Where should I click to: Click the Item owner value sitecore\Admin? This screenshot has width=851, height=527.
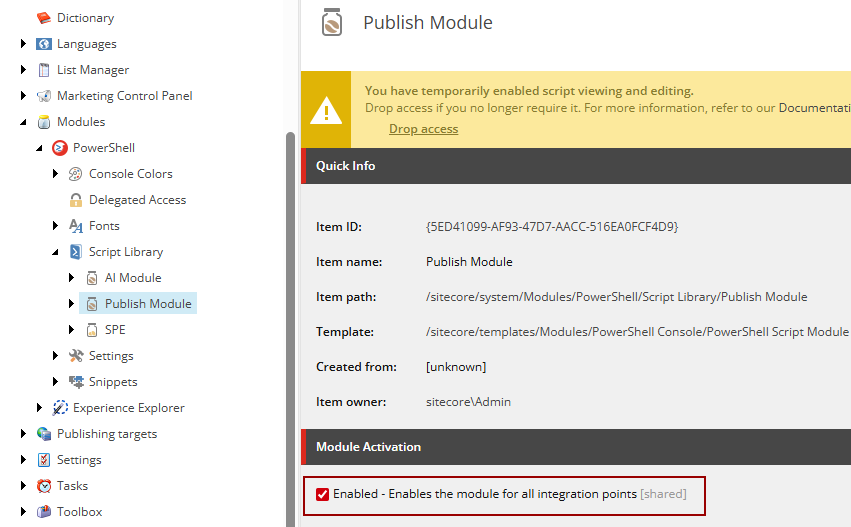pos(468,402)
